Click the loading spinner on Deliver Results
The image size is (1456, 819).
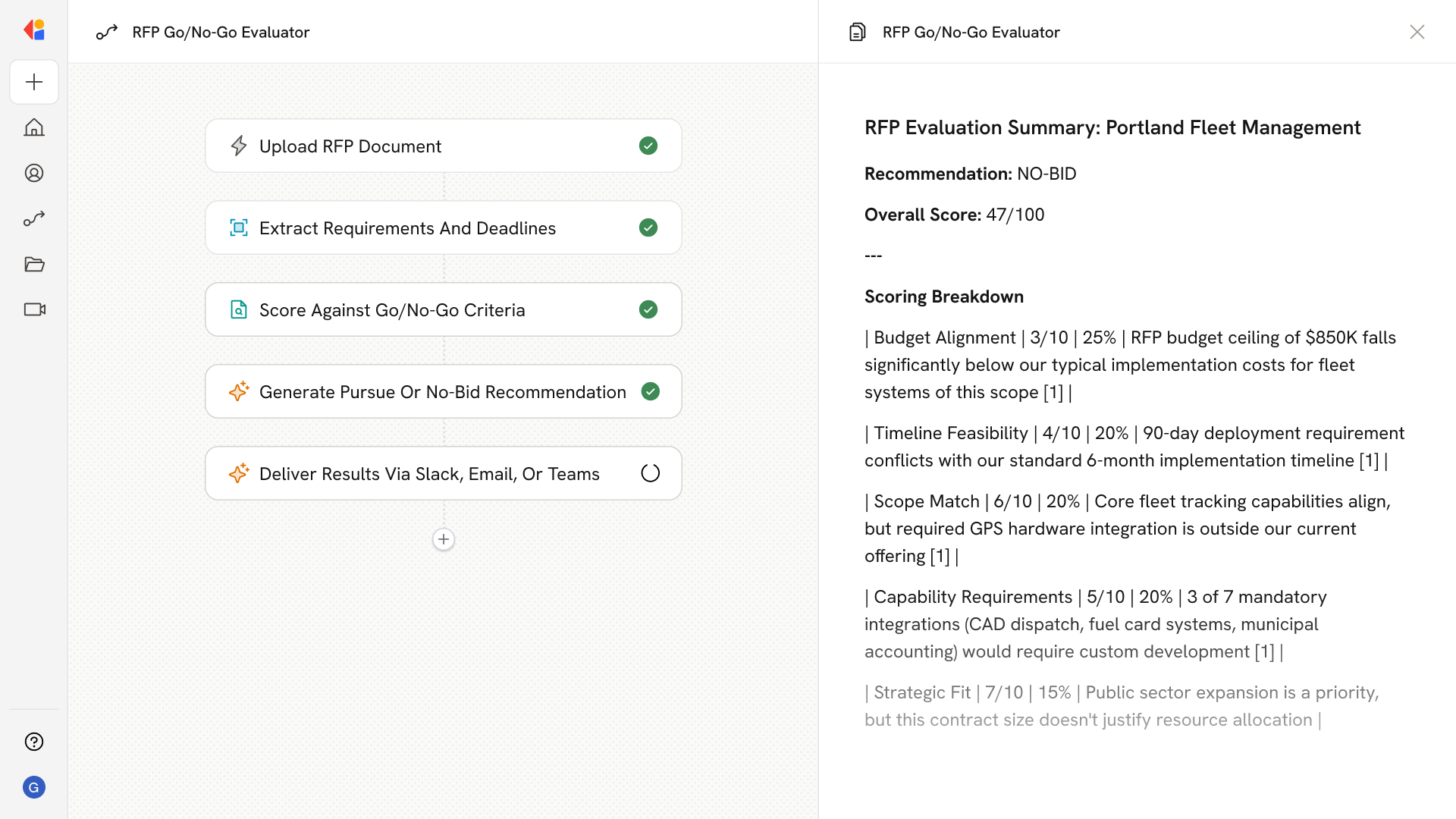point(650,473)
